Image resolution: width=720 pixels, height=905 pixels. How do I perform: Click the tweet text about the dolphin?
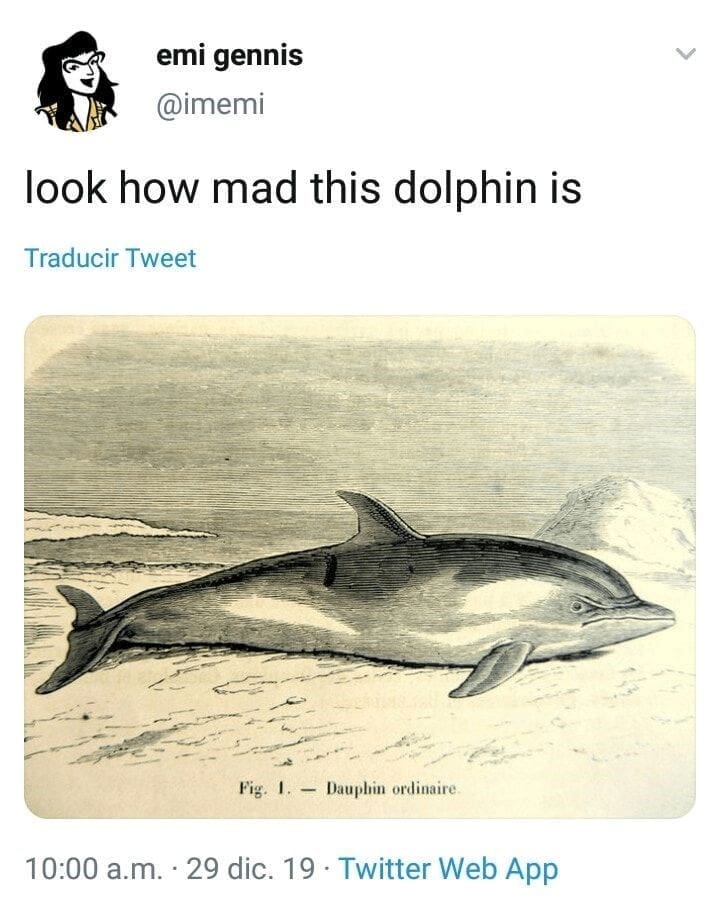tap(303, 187)
